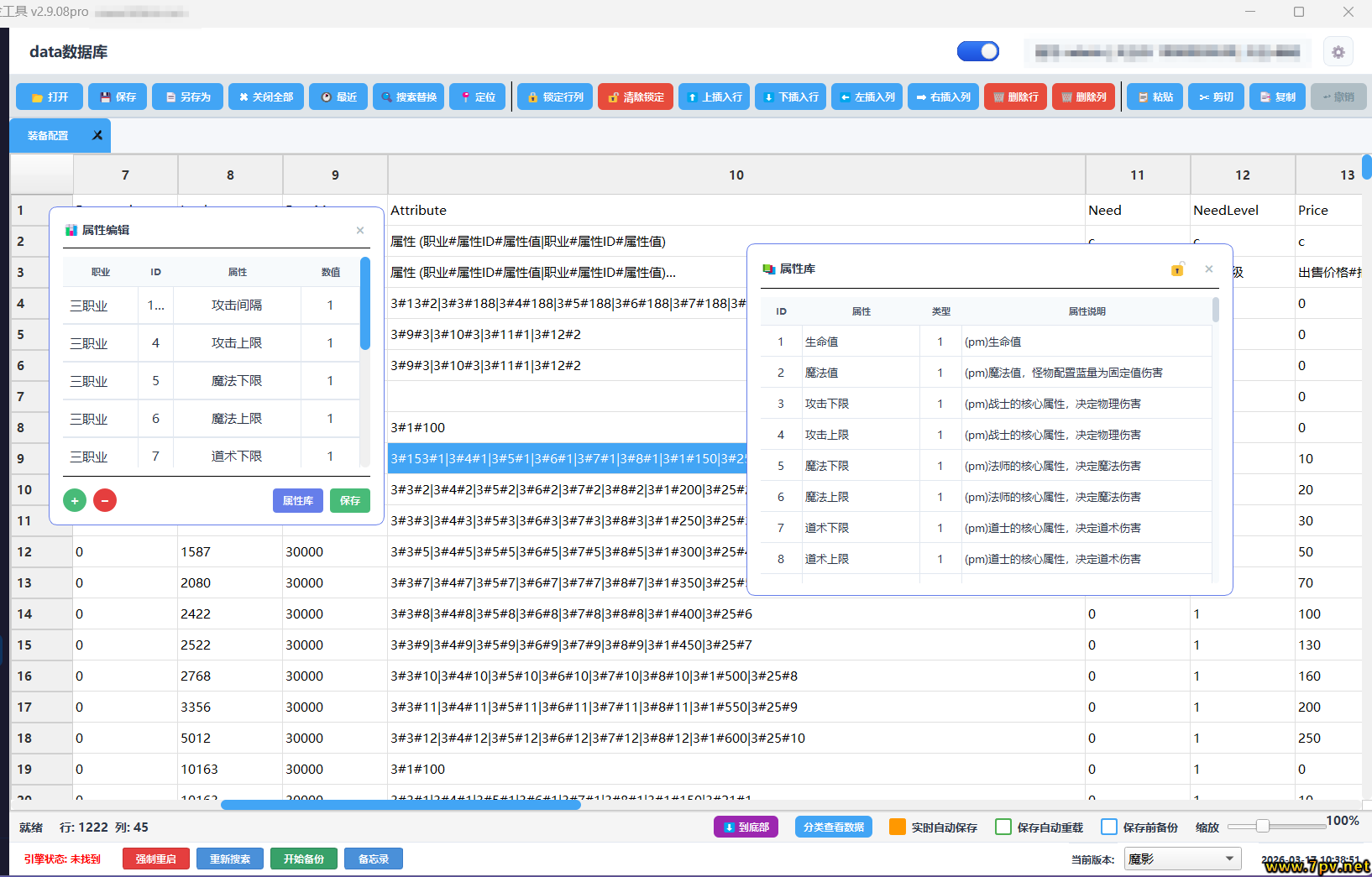Close the 装备配置 tab with X
Viewport: 1372px width, 877px height.
click(x=97, y=135)
